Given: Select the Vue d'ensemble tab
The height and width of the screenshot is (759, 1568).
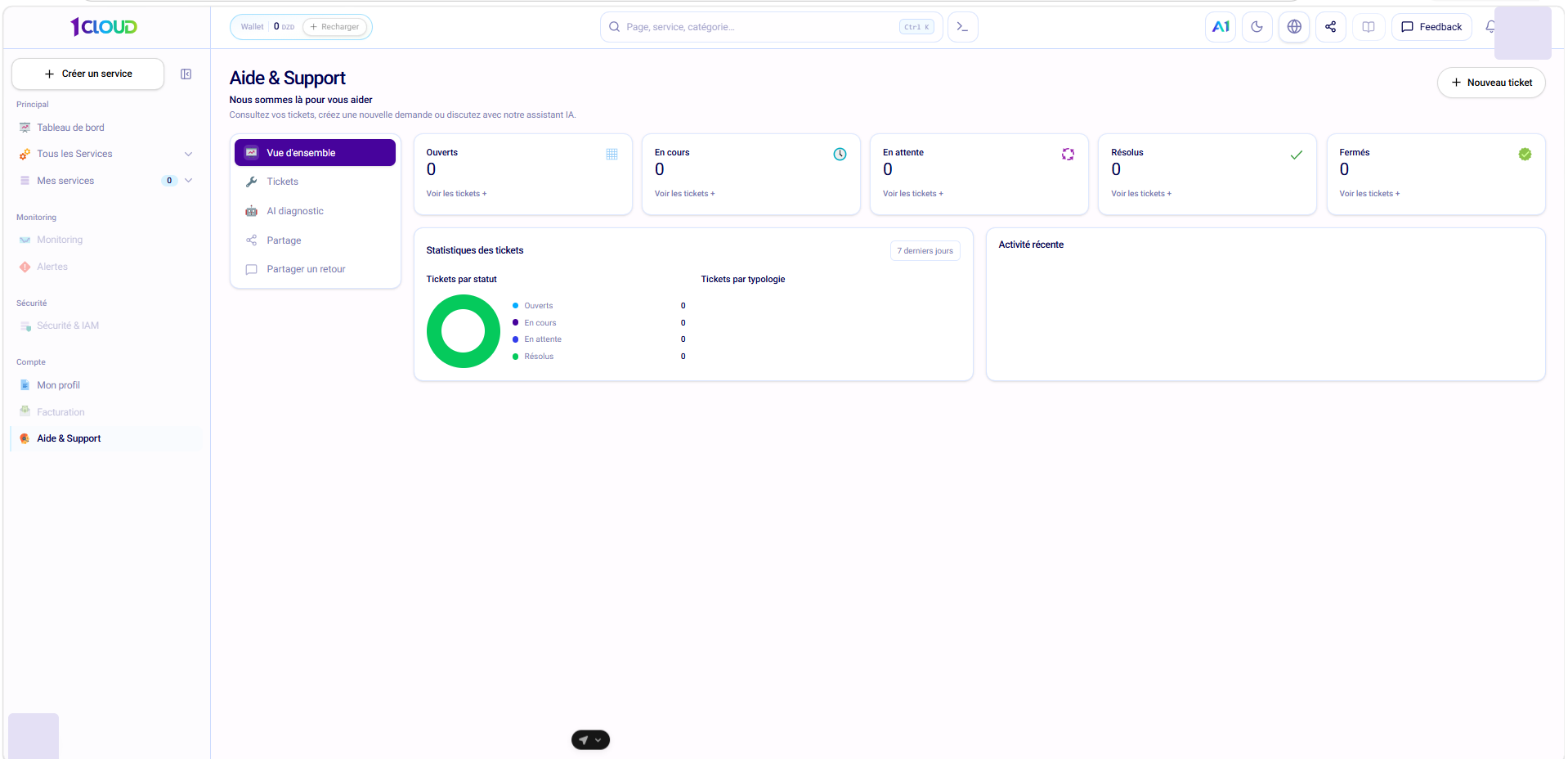Looking at the screenshot, I should (x=315, y=153).
